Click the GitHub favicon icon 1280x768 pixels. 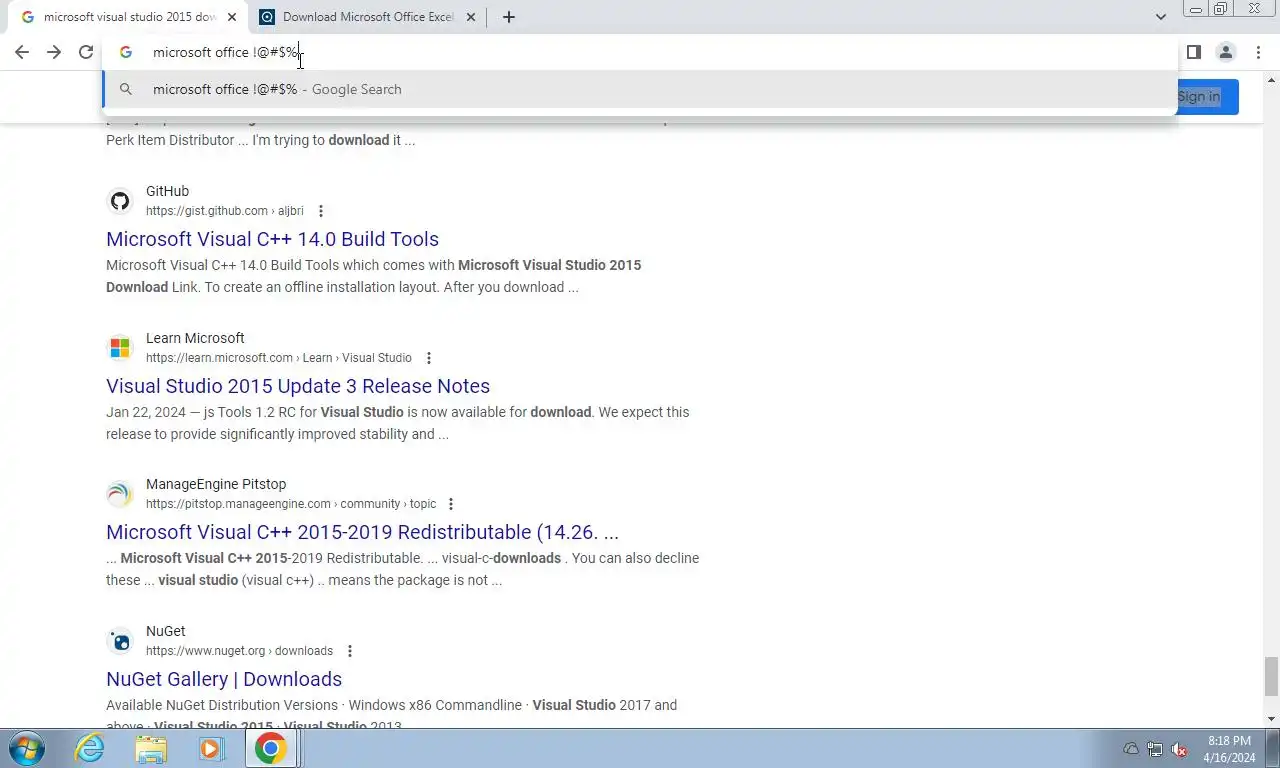click(x=120, y=201)
